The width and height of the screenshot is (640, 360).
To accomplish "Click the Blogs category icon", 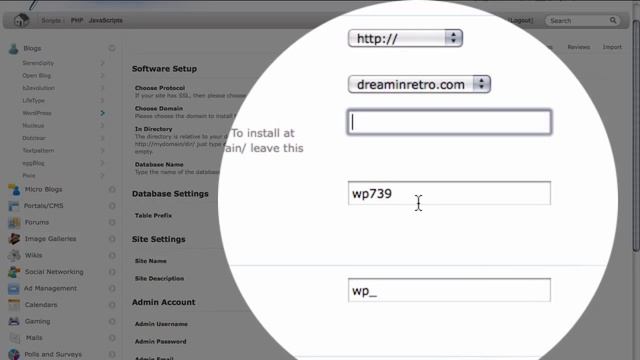I will [13, 49].
